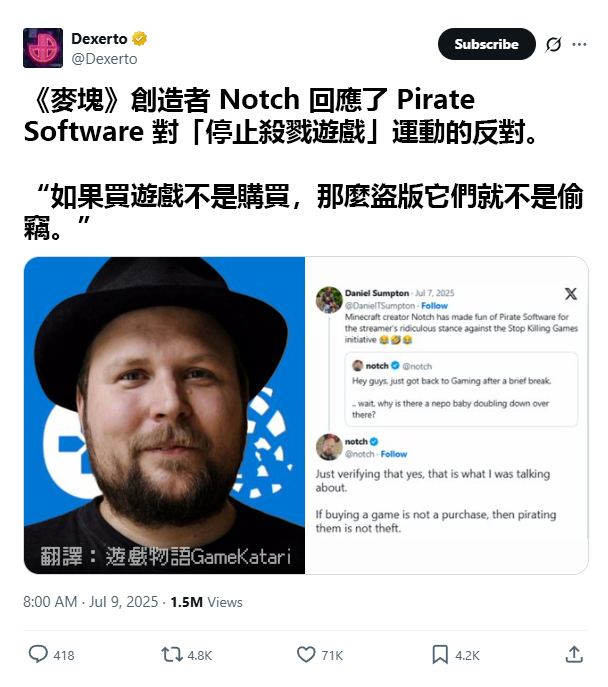Open the Grok icon beside Subscribe
Viewport: 608px width, 687px height.
tap(554, 44)
